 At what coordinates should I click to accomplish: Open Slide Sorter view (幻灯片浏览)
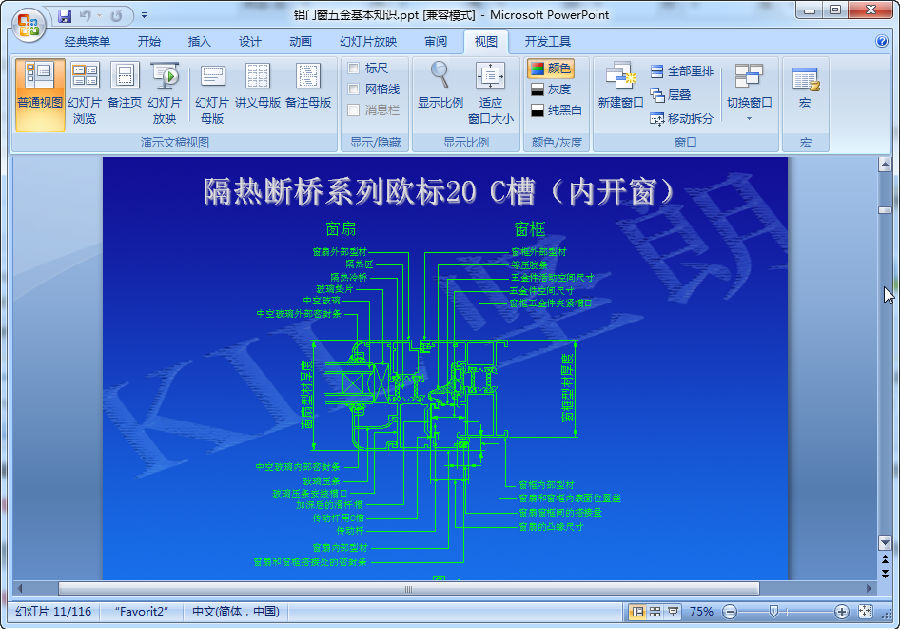click(84, 95)
